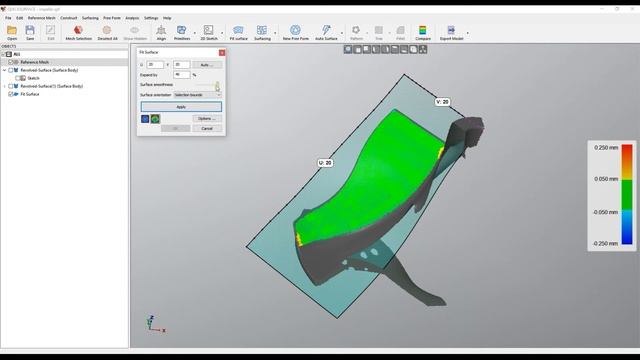
Task: Click the Apply button in Fit Surface
Action: point(181,107)
